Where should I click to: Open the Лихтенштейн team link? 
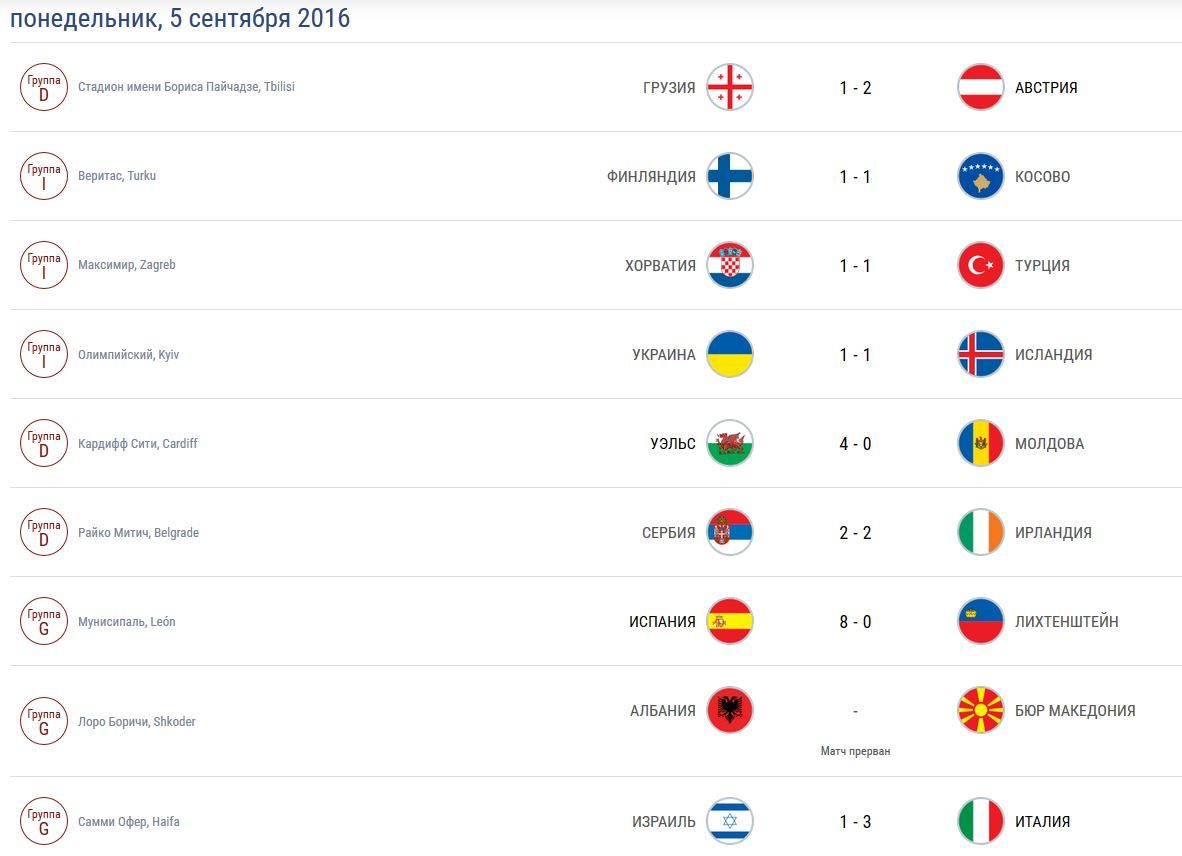(x=1067, y=622)
